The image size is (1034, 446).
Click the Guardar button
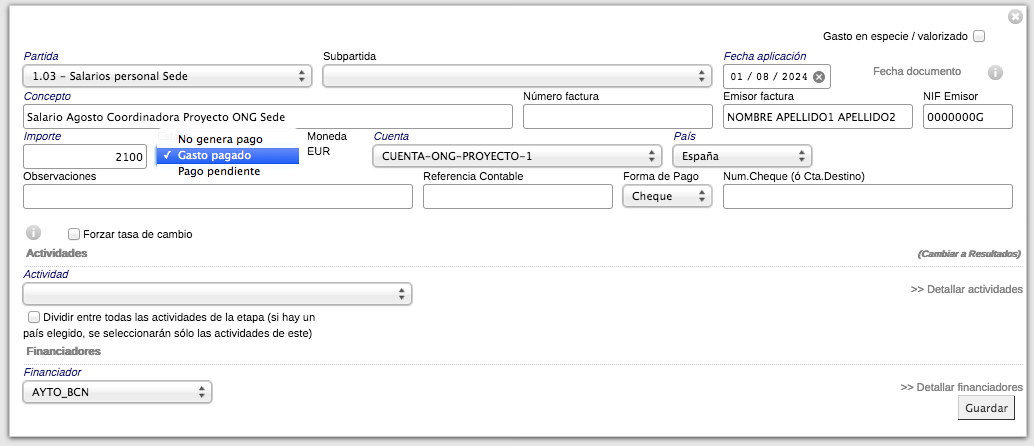(986, 408)
